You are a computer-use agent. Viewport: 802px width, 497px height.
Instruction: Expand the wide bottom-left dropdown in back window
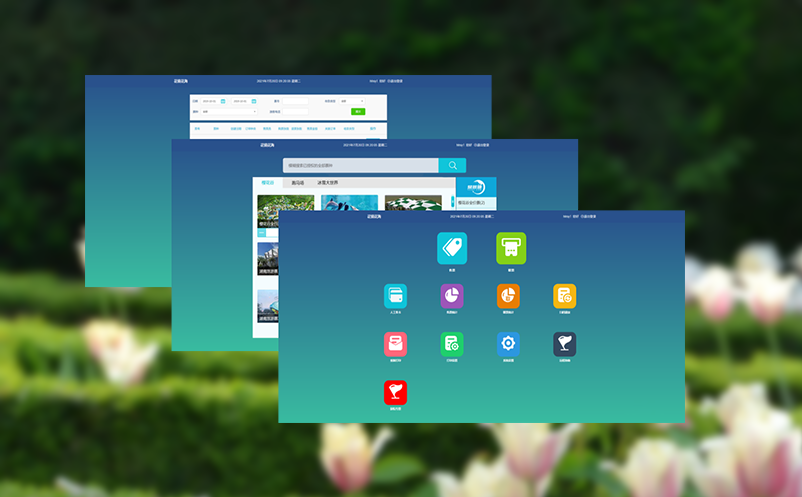229,111
